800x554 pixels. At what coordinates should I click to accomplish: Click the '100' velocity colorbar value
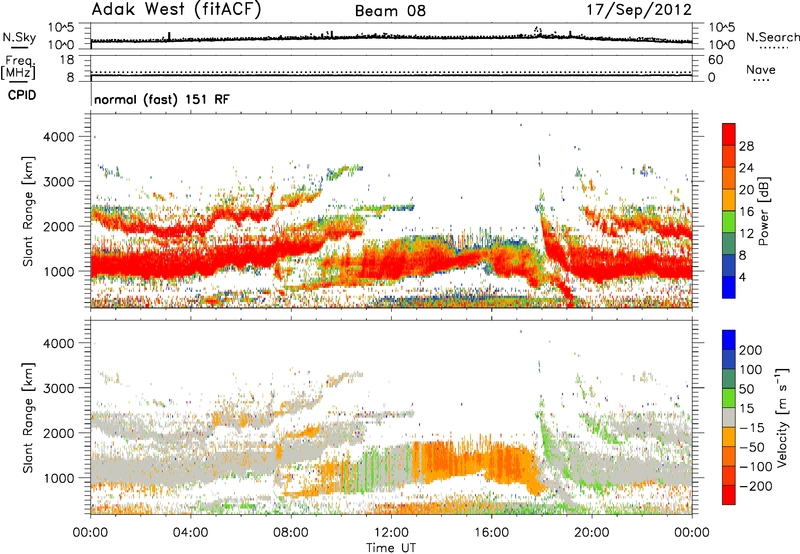click(x=751, y=370)
